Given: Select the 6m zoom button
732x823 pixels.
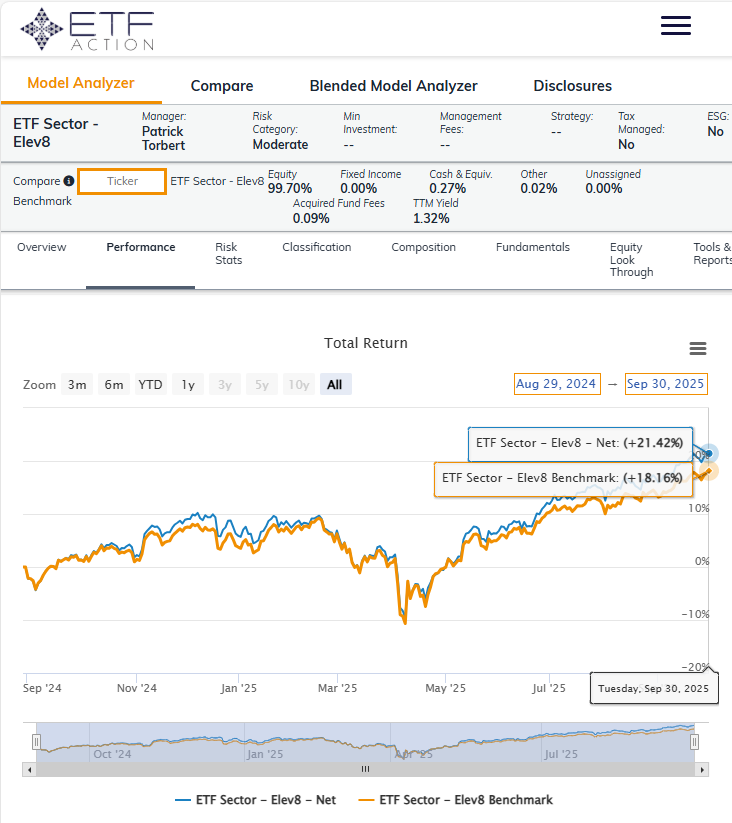Looking at the screenshot, I should [x=114, y=385].
